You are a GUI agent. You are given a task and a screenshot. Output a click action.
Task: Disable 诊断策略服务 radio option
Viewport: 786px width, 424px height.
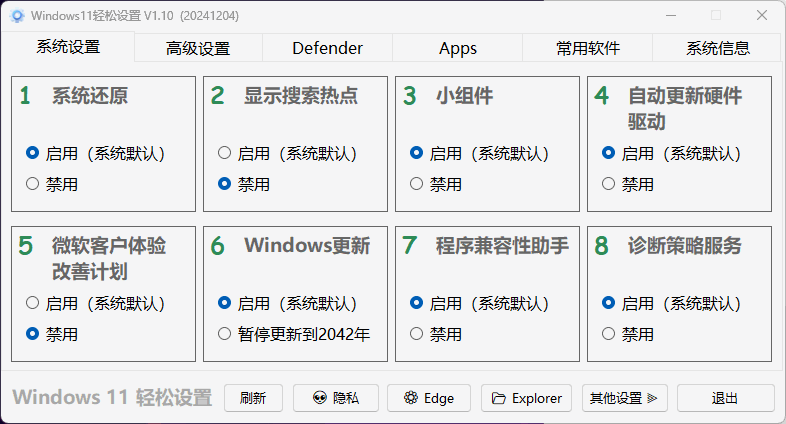point(608,333)
